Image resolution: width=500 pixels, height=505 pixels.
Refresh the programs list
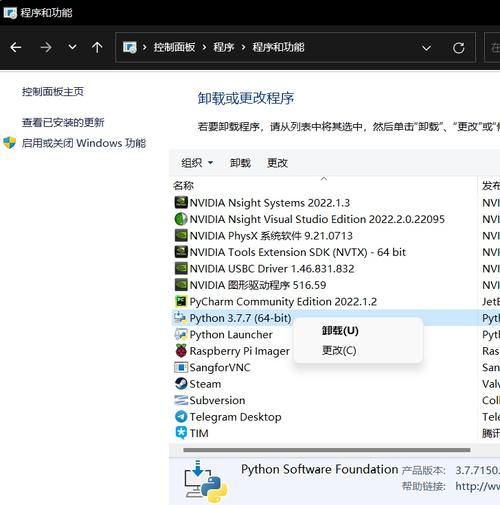click(458, 48)
